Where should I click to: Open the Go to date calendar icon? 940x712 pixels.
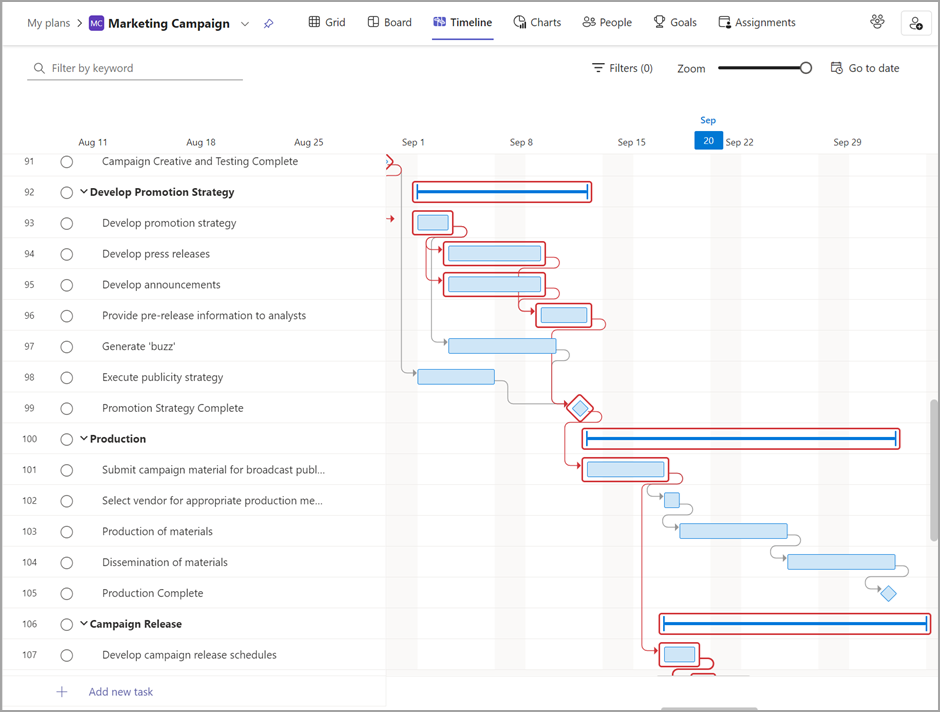tap(836, 68)
